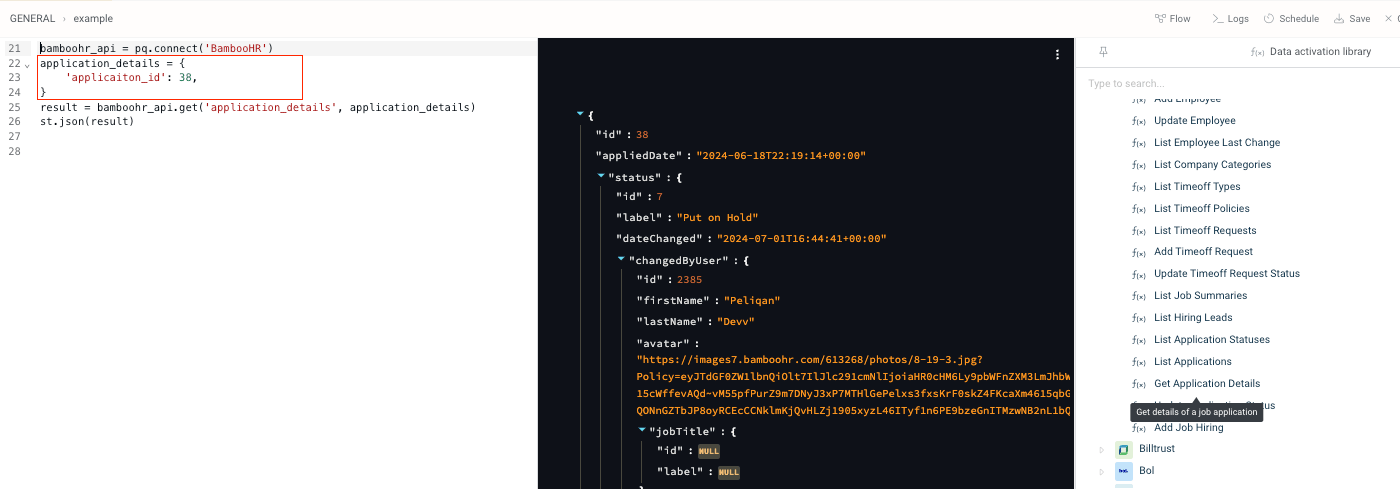Pin the data activation library panel
Viewport: 1400px width, 489px height.
click(x=1104, y=51)
